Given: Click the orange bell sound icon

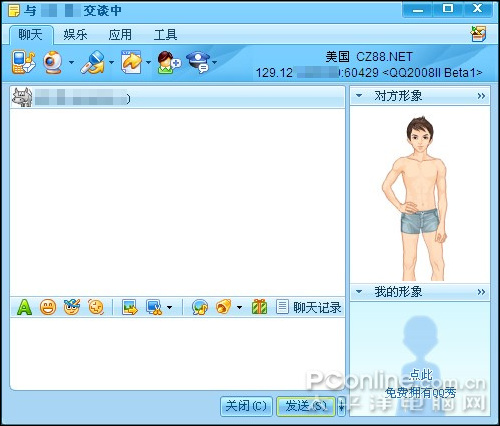Looking at the screenshot, I should tap(224, 307).
